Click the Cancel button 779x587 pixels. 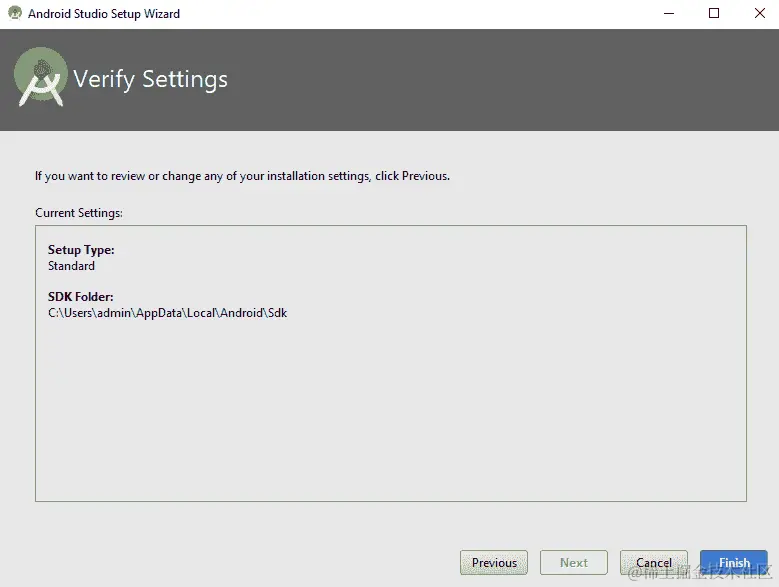653,562
